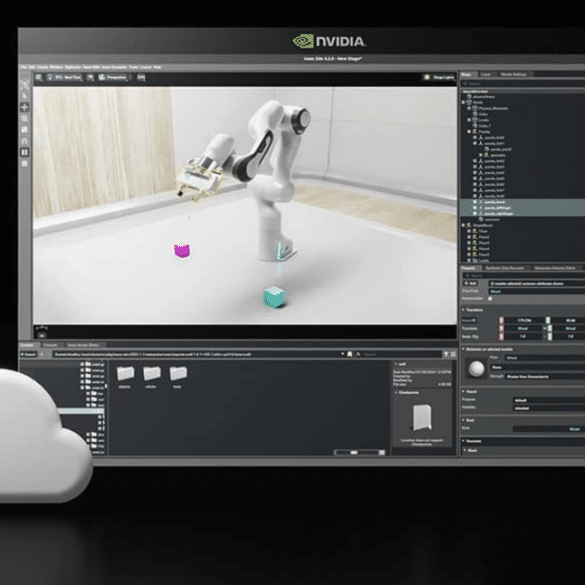Click the Content browser filter icon
This screenshot has width=585, height=585.
(446, 354)
